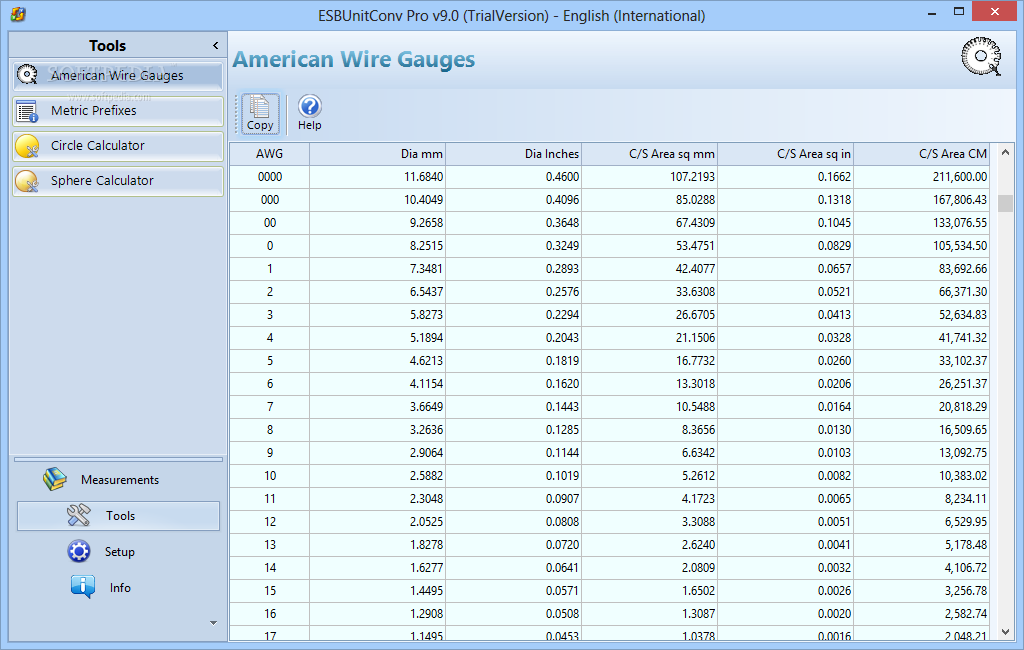
Task: Select the 2.6240 area cell
Action: [x=649, y=545]
